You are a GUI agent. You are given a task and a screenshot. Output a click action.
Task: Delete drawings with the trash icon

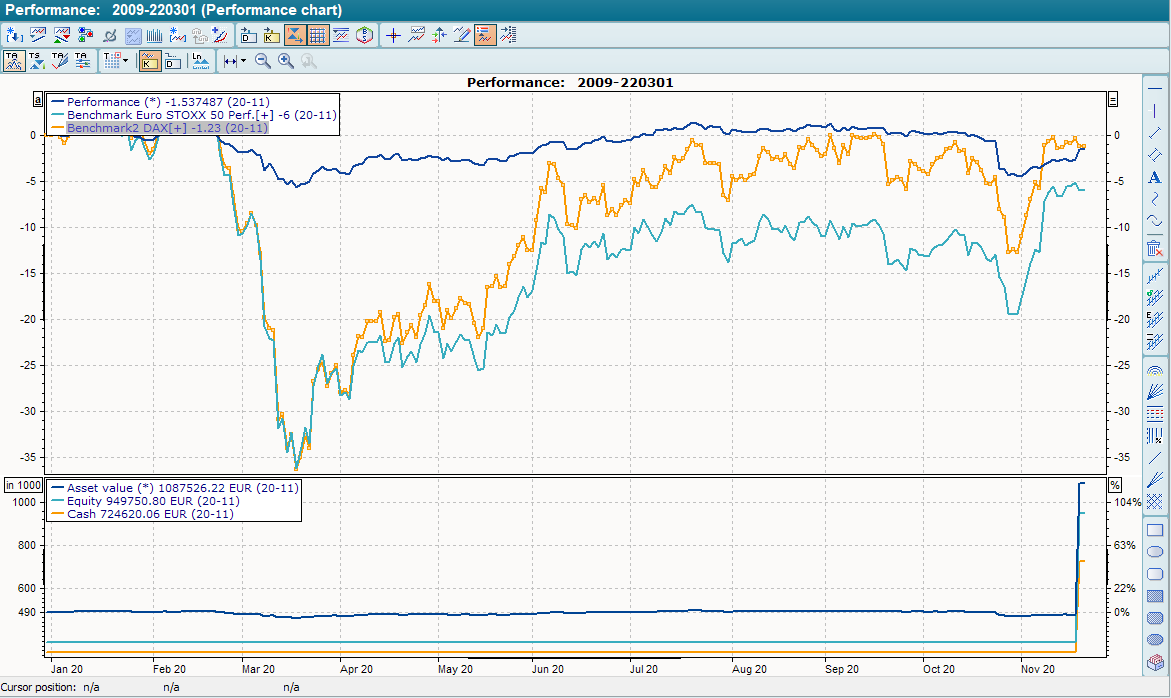1154,247
